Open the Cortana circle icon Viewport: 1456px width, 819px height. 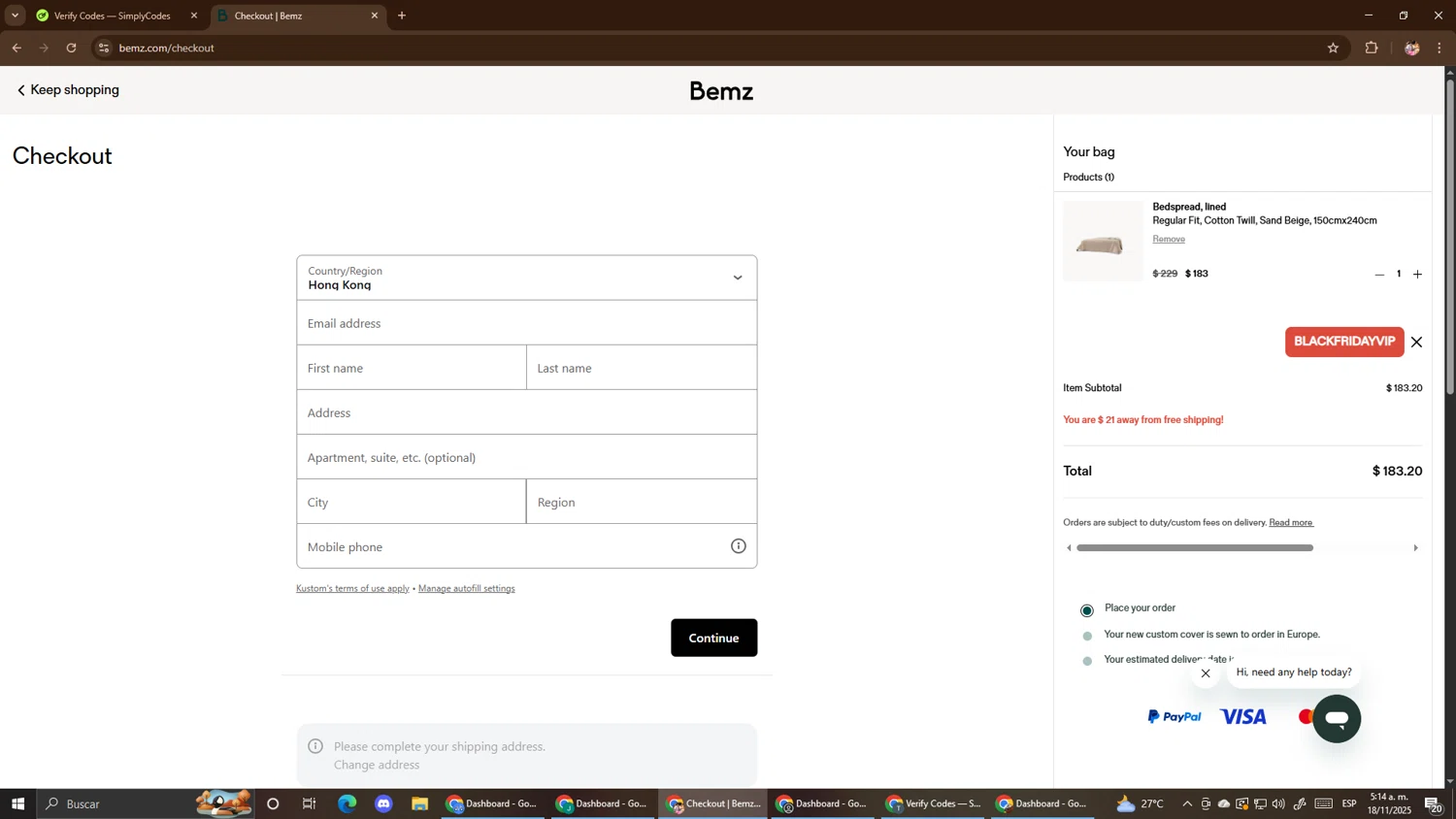[273, 803]
